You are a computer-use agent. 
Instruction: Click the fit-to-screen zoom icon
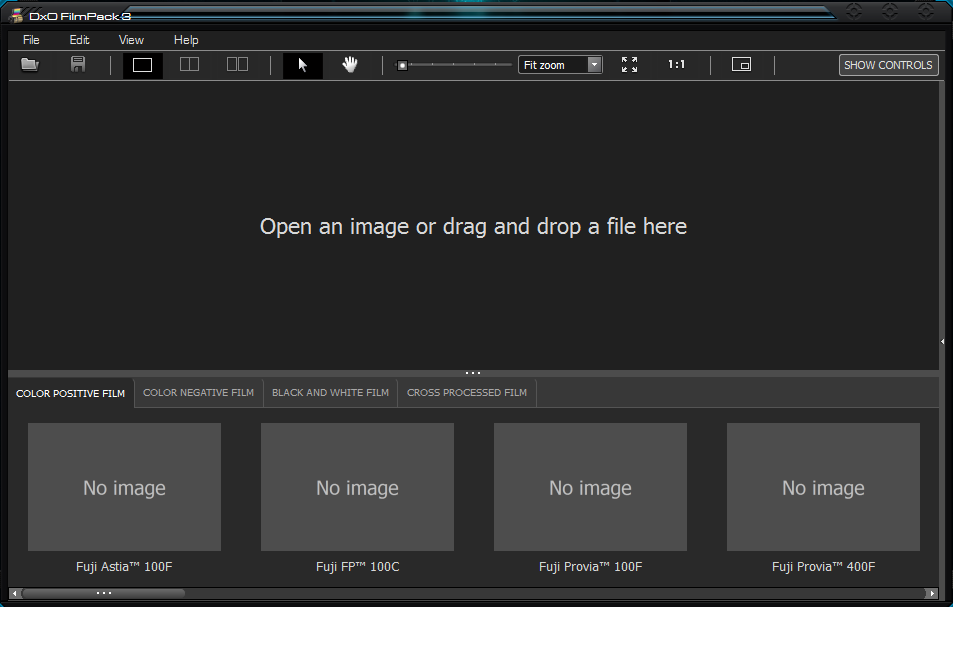click(630, 64)
